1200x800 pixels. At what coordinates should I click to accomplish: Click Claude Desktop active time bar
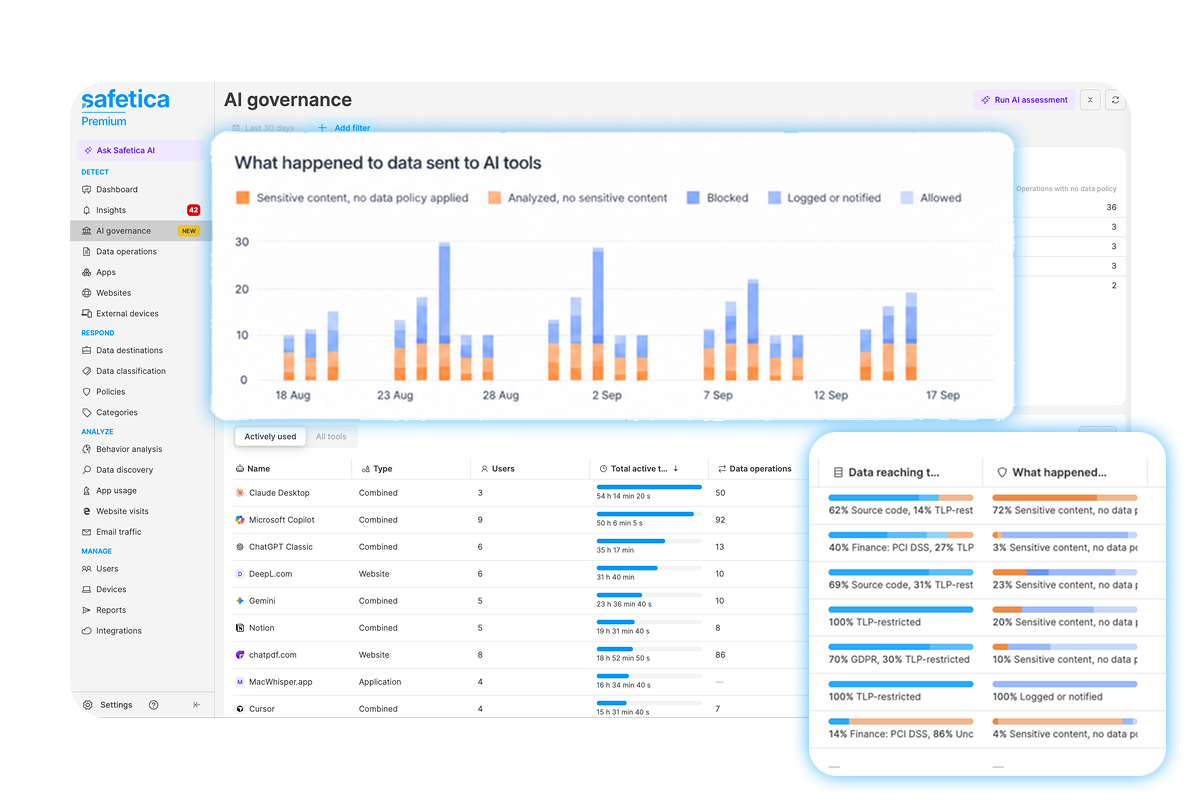click(649, 487)
